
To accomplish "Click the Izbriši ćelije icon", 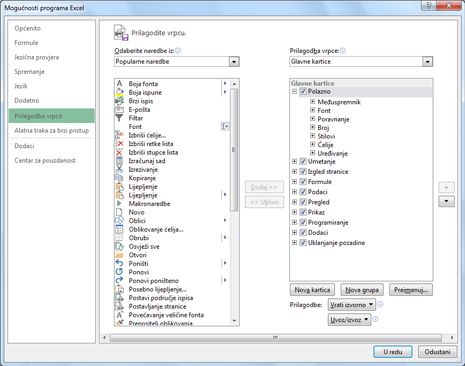I will pos(119,135).
